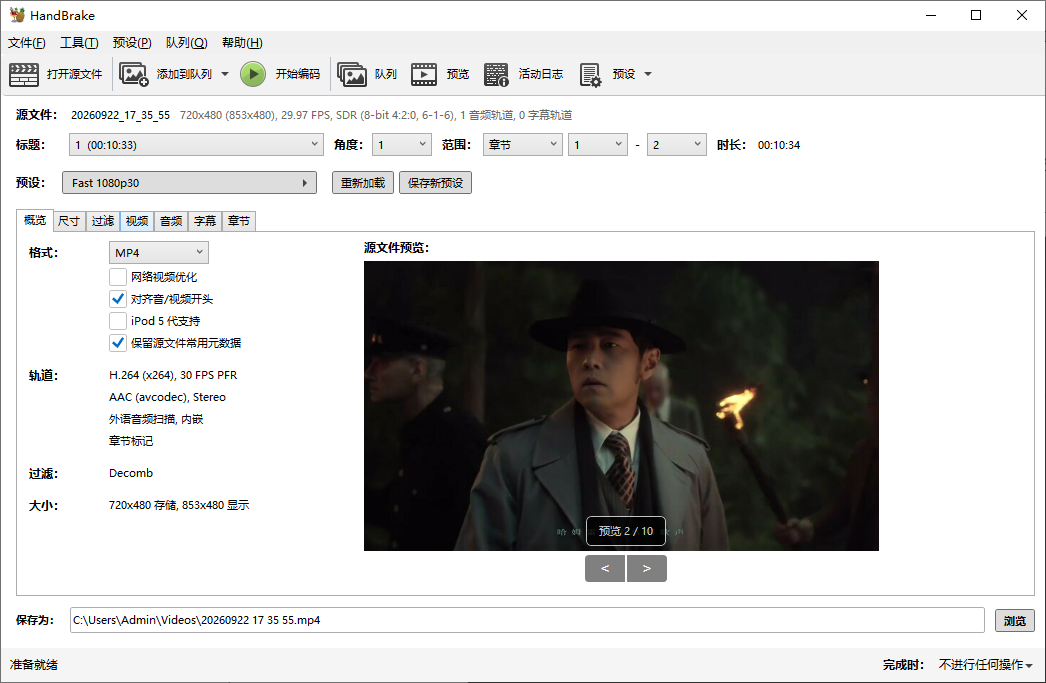Switch to the Chapters (章节) tab
1046x683 pixels.
tap(239, 221)
